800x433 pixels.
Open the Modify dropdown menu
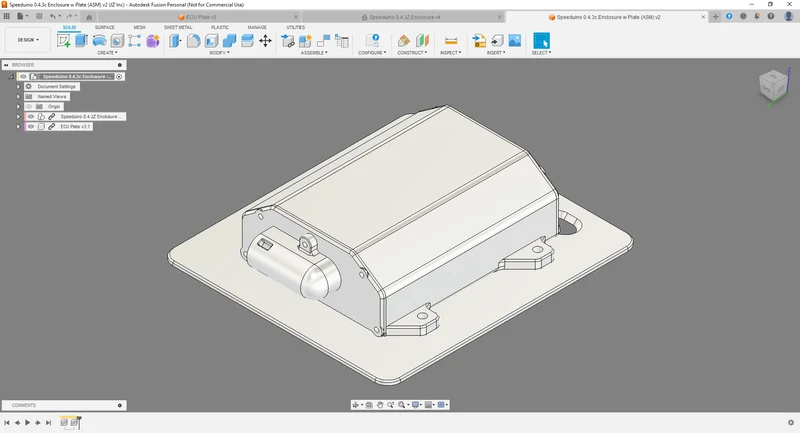tap(219, 53)
